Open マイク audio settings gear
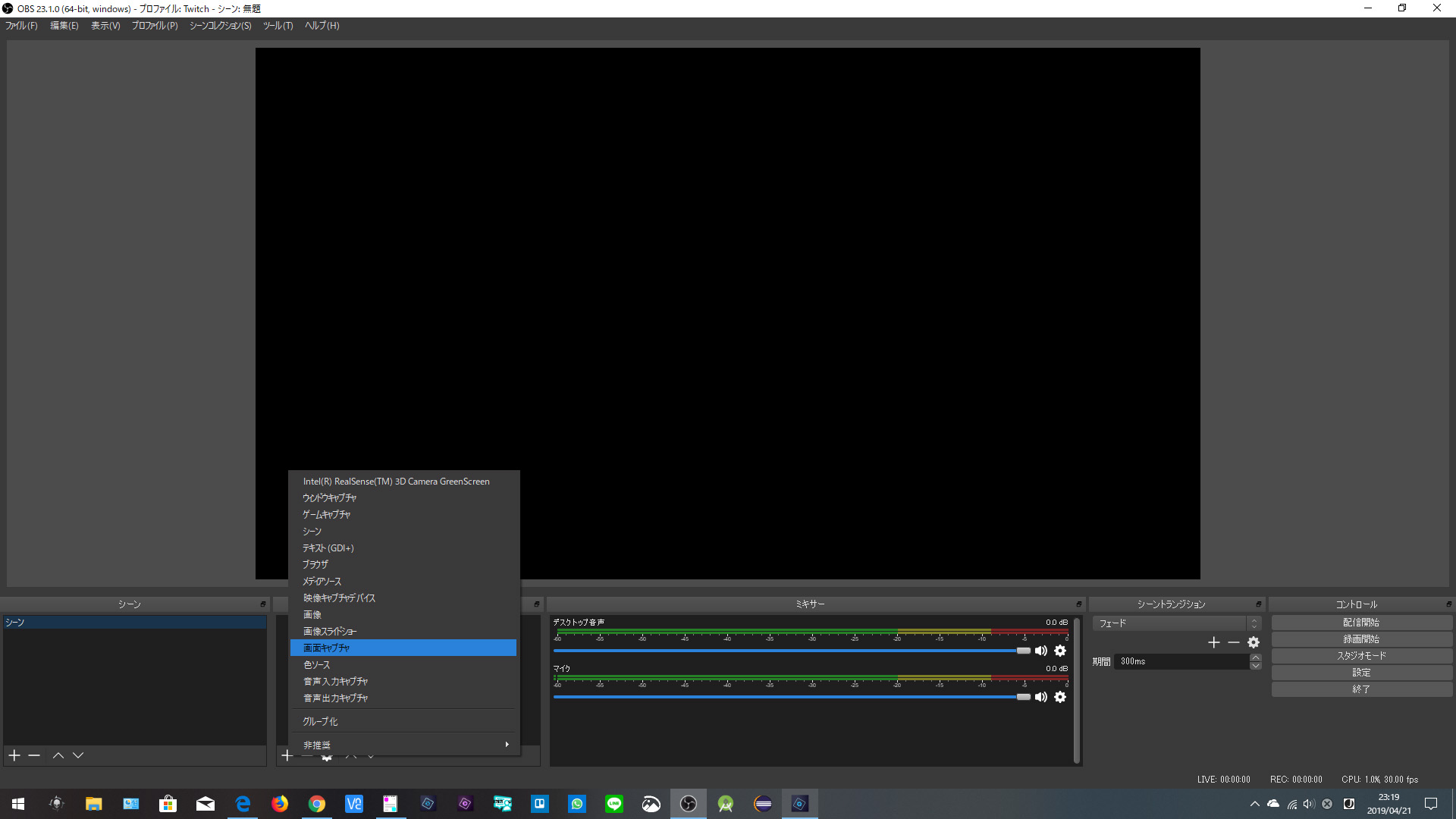Viewport: 1456px width, 819px height. click(1060, 697)
